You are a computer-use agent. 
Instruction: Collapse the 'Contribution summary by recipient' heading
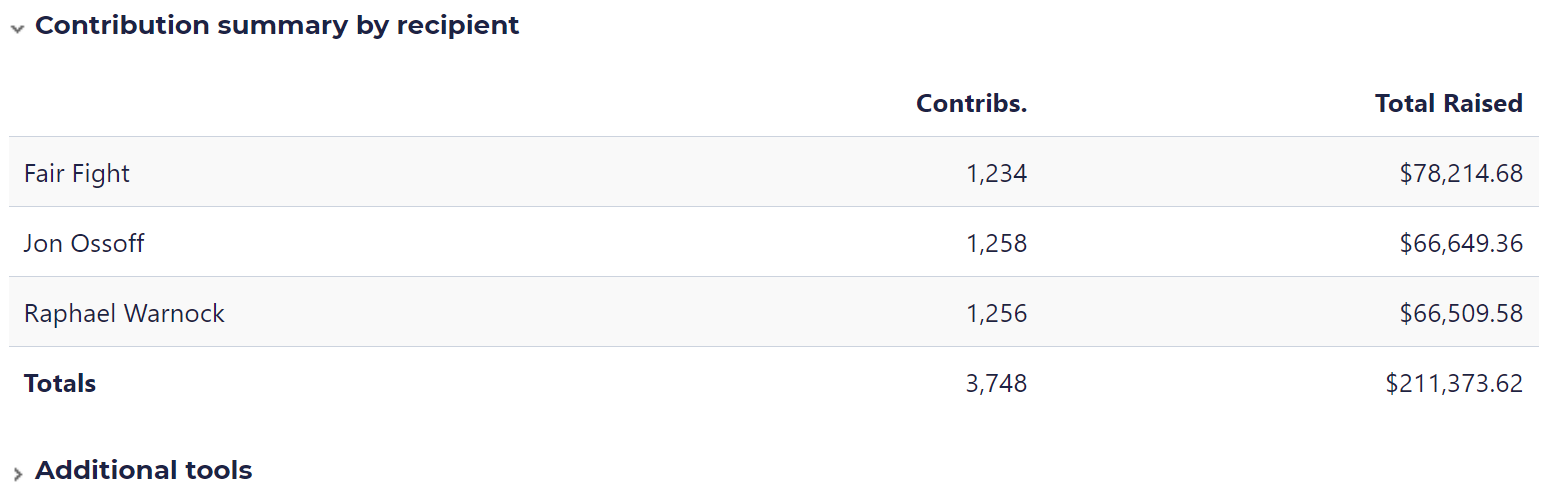click(277, 26)
